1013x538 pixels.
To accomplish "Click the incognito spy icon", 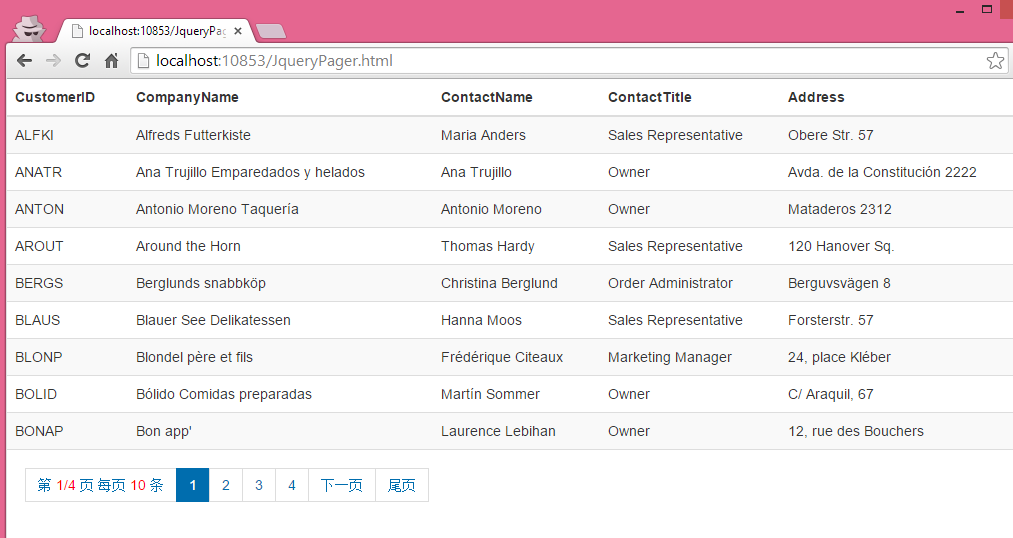I will (x=30, y=28).
